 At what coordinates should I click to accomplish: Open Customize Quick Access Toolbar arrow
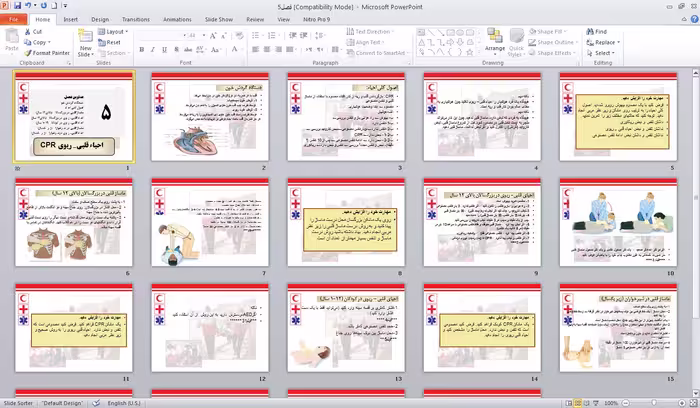(x=65, y=6)
